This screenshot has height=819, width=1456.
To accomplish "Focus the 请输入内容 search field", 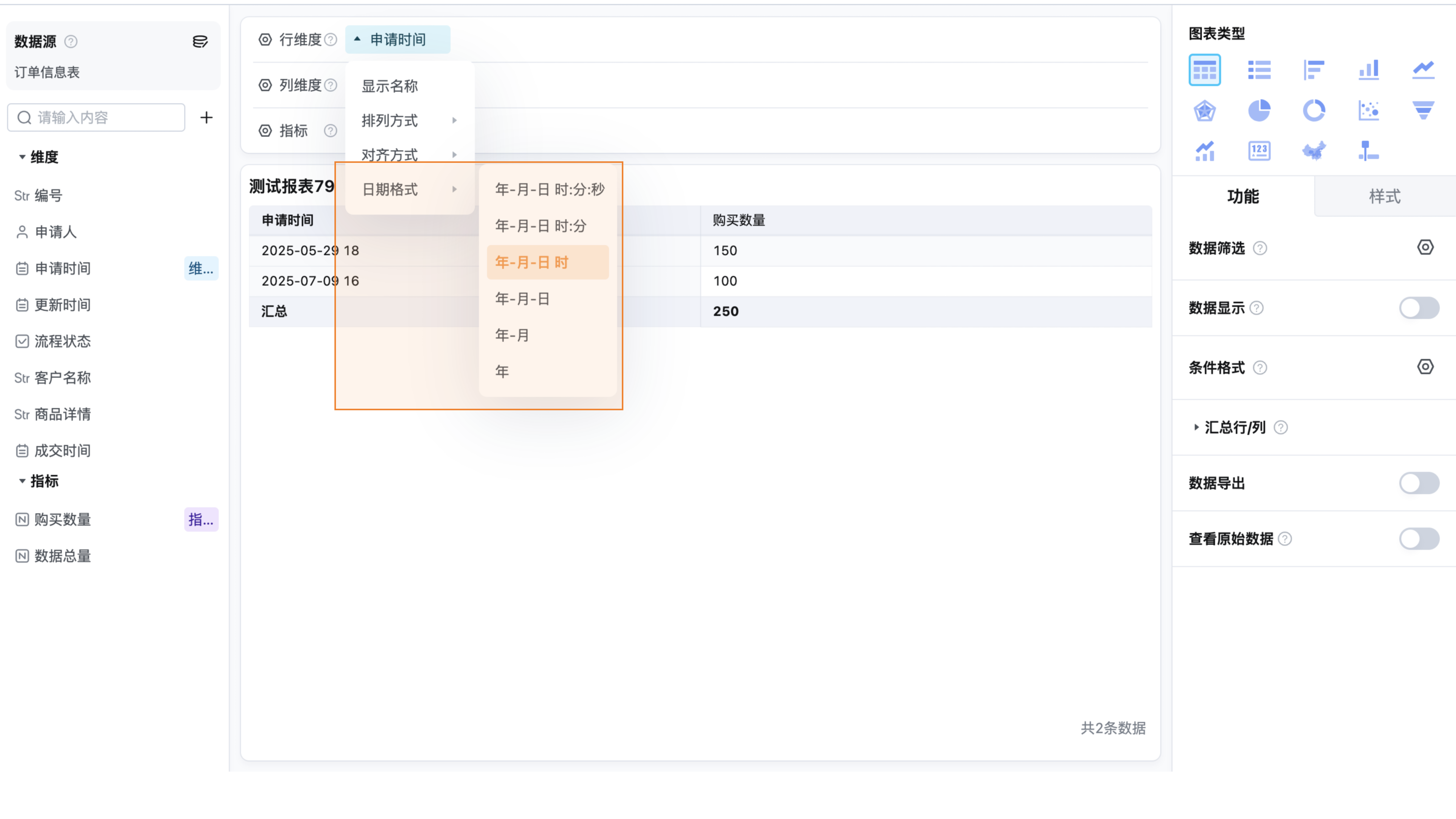I will click(96, 118).
